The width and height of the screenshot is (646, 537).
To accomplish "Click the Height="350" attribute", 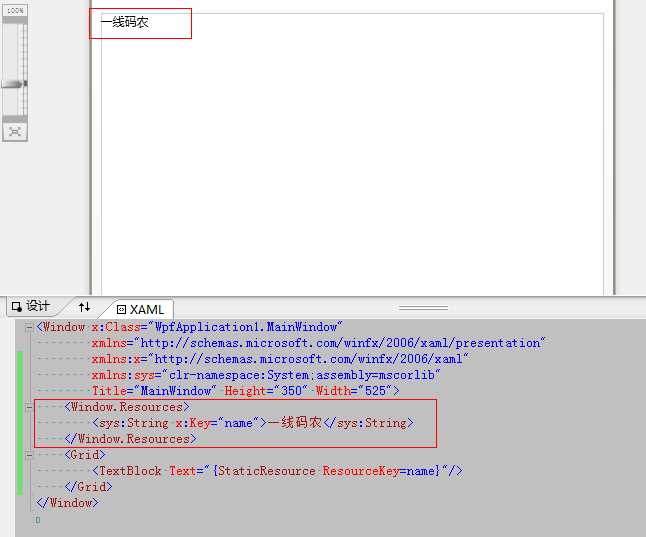I will pos(266,391).
